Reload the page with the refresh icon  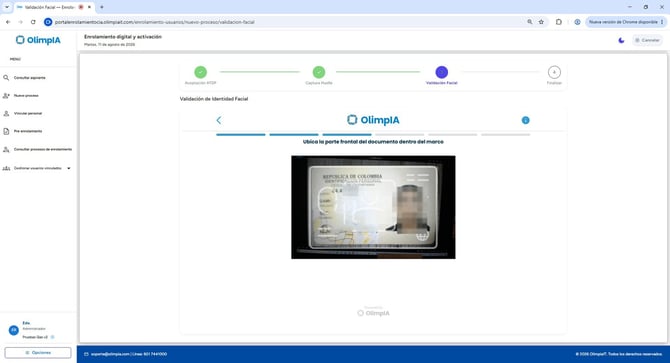click(33, 22)
